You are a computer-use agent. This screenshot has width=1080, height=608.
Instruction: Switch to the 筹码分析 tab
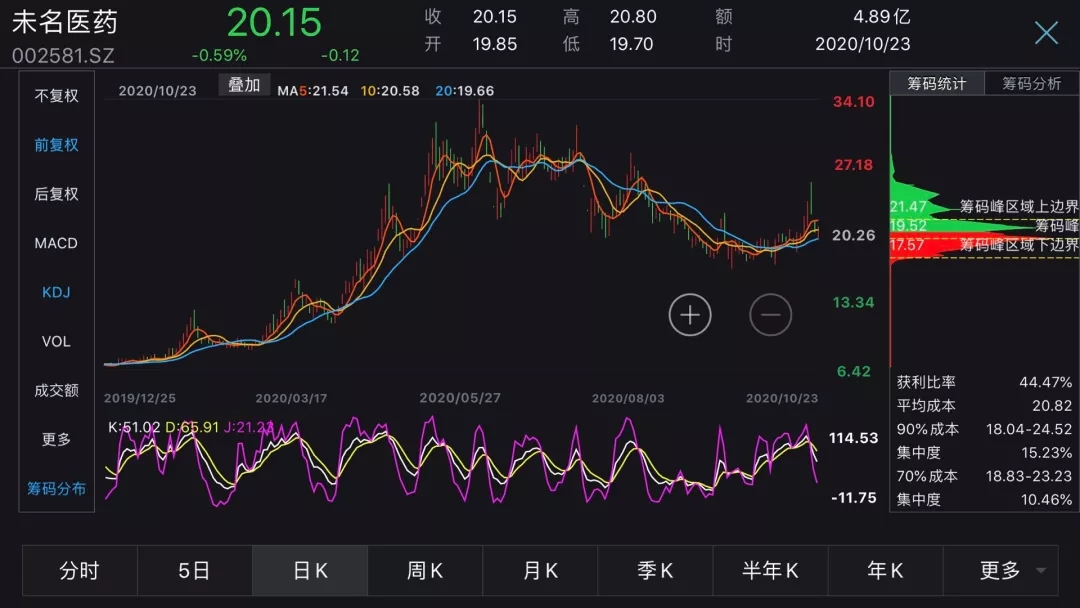click(x=1032, y=84)
